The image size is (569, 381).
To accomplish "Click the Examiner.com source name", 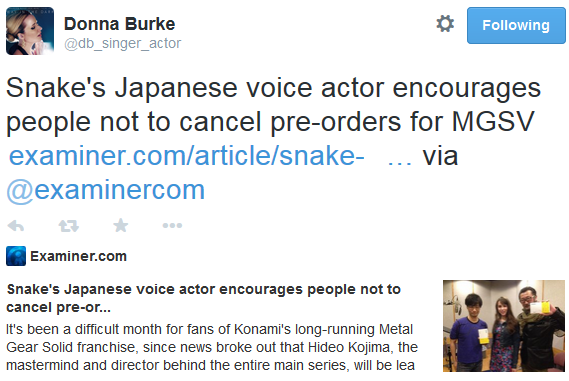I will coord(78,256).
